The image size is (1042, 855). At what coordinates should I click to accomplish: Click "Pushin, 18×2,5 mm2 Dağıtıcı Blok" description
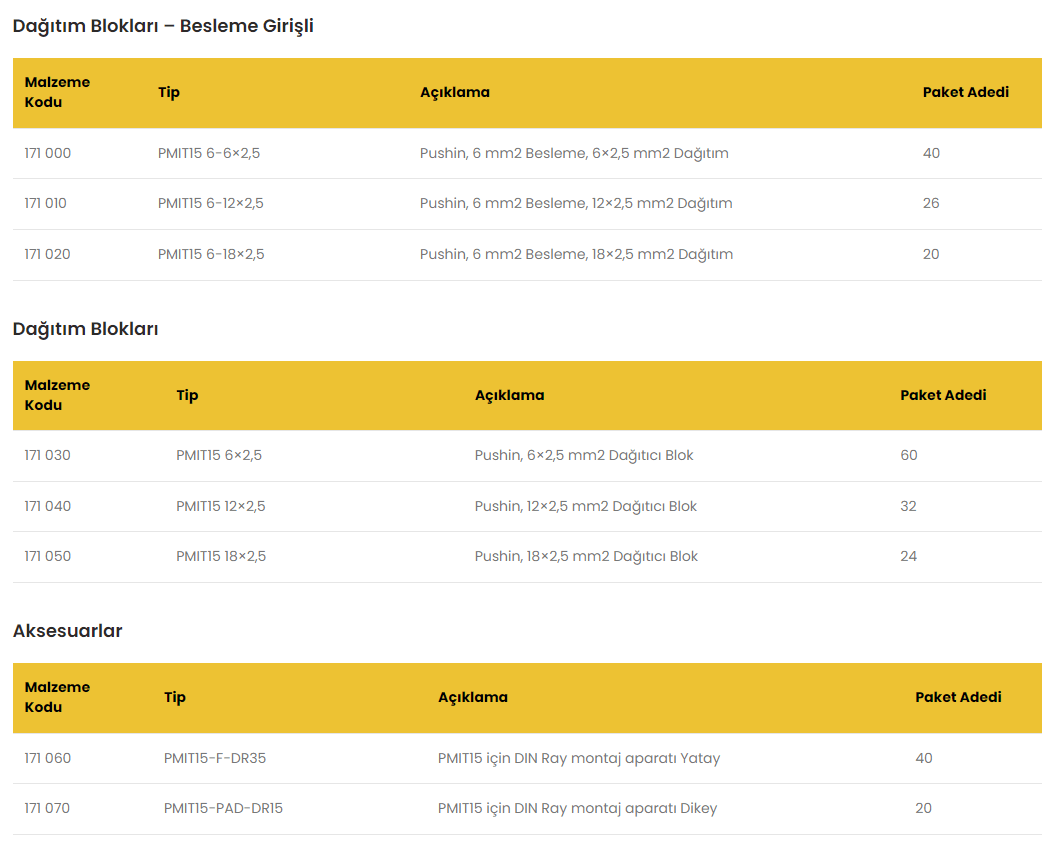(586, 556)
